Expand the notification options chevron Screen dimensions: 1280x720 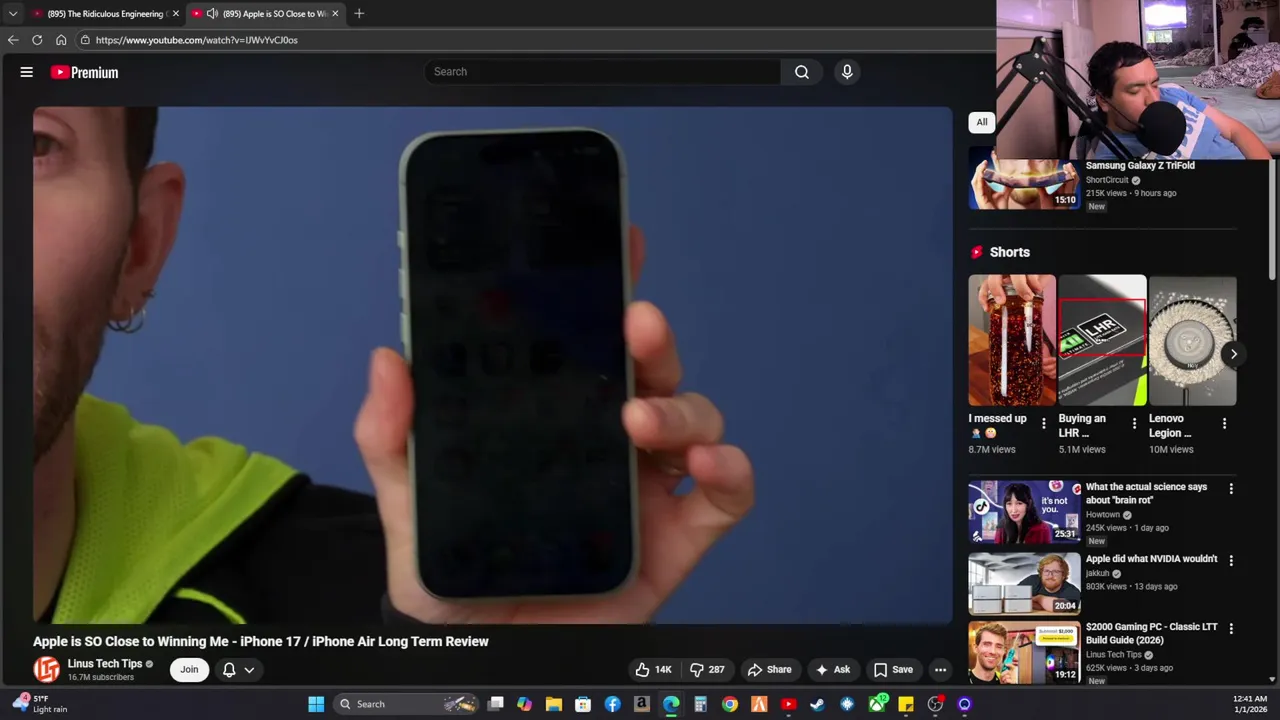point(249,670)
